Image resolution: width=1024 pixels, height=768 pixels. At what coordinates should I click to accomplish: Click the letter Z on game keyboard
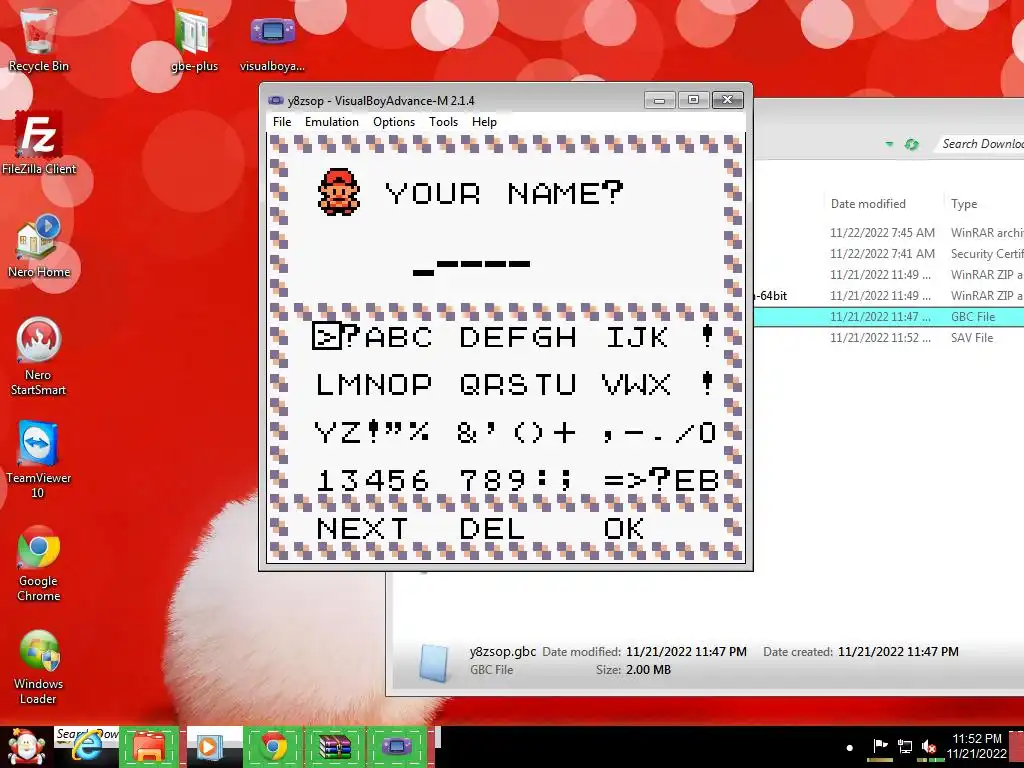pos(349,432)
